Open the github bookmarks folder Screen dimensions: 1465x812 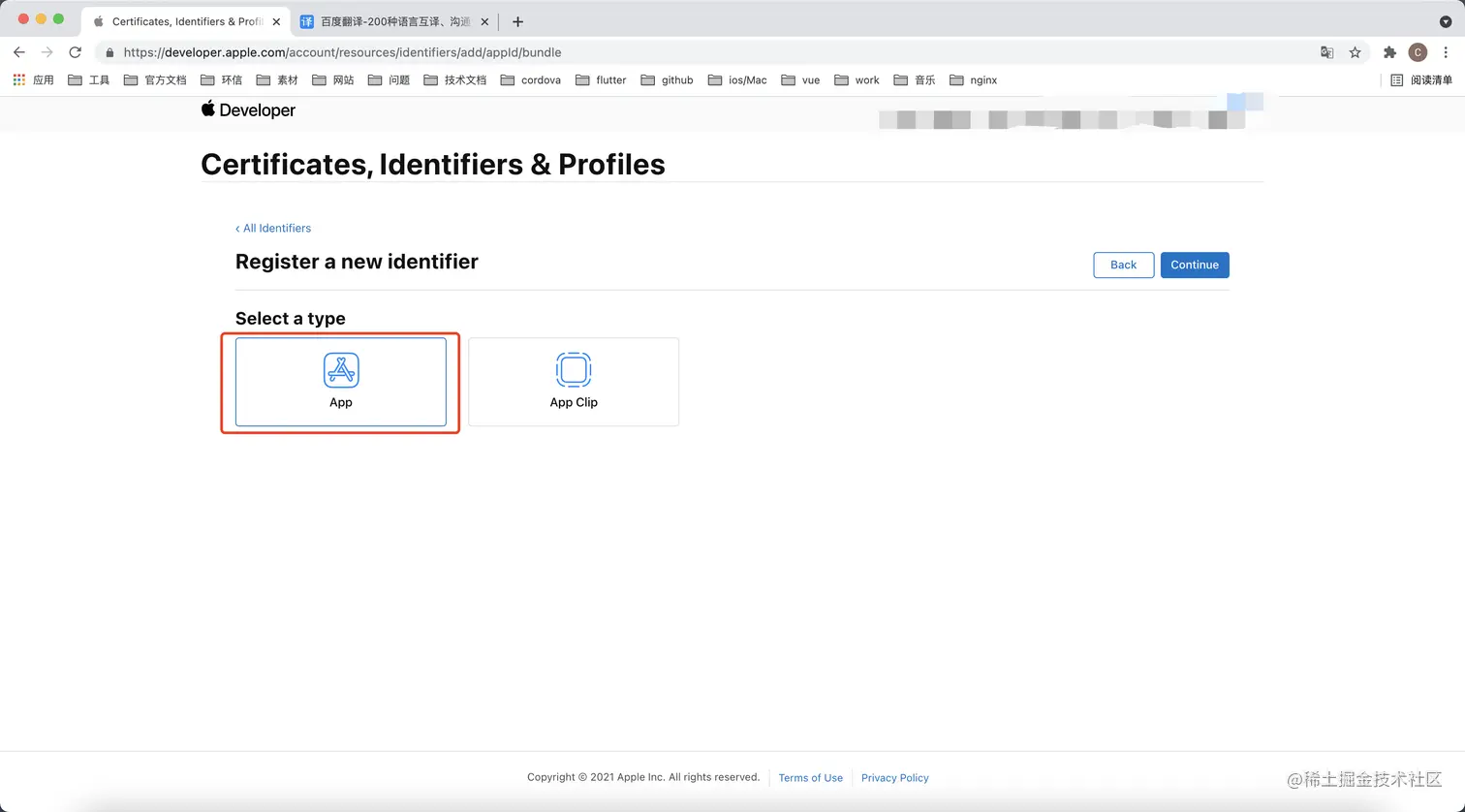coord(668,80)
